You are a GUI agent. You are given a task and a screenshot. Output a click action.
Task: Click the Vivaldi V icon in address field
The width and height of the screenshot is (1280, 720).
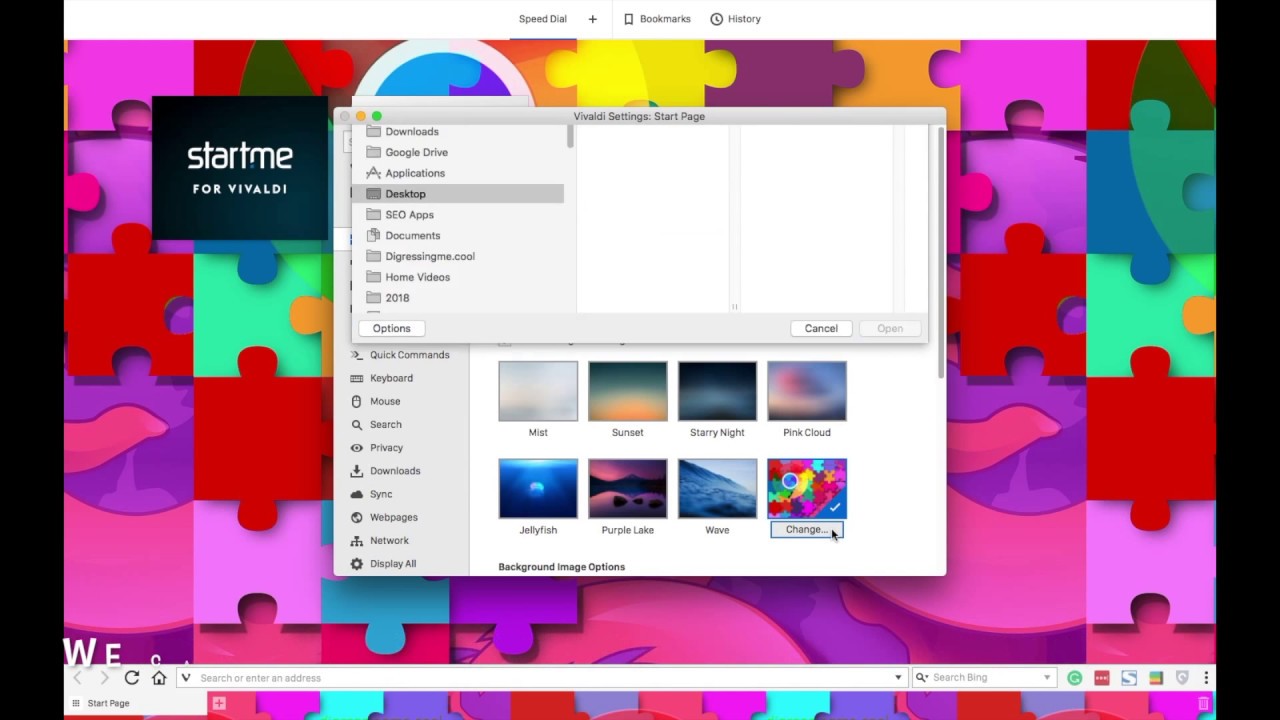185,677
